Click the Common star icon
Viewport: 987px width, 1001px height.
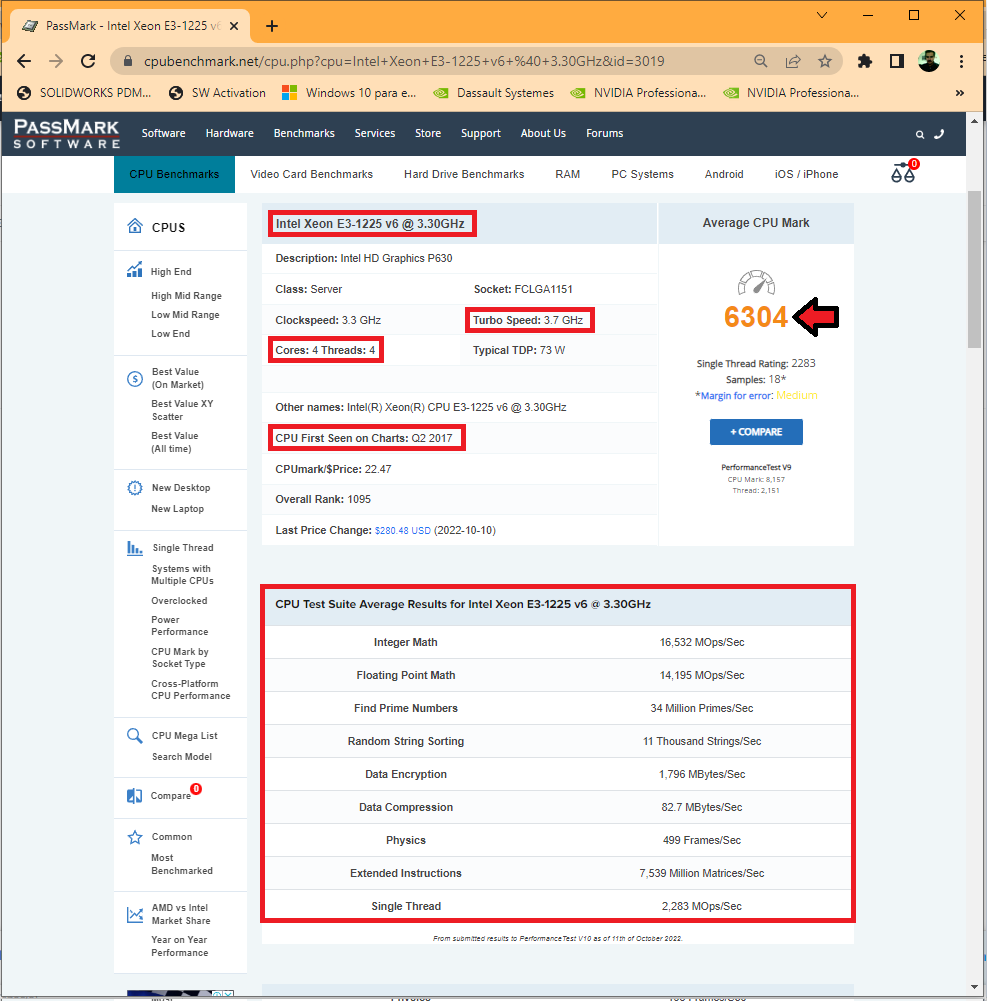pos(135,837)
